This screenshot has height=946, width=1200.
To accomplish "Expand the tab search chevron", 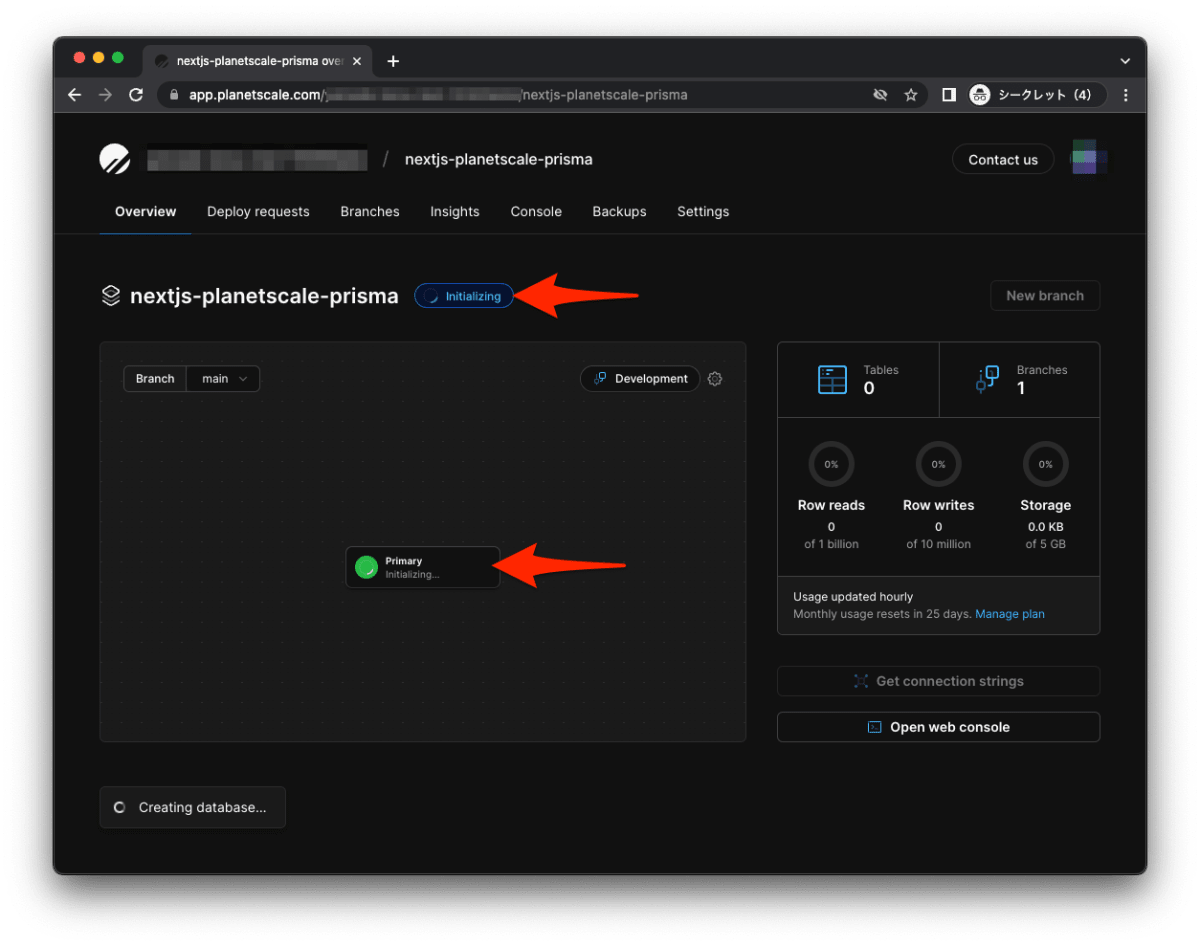I will tap(1125, 61).
